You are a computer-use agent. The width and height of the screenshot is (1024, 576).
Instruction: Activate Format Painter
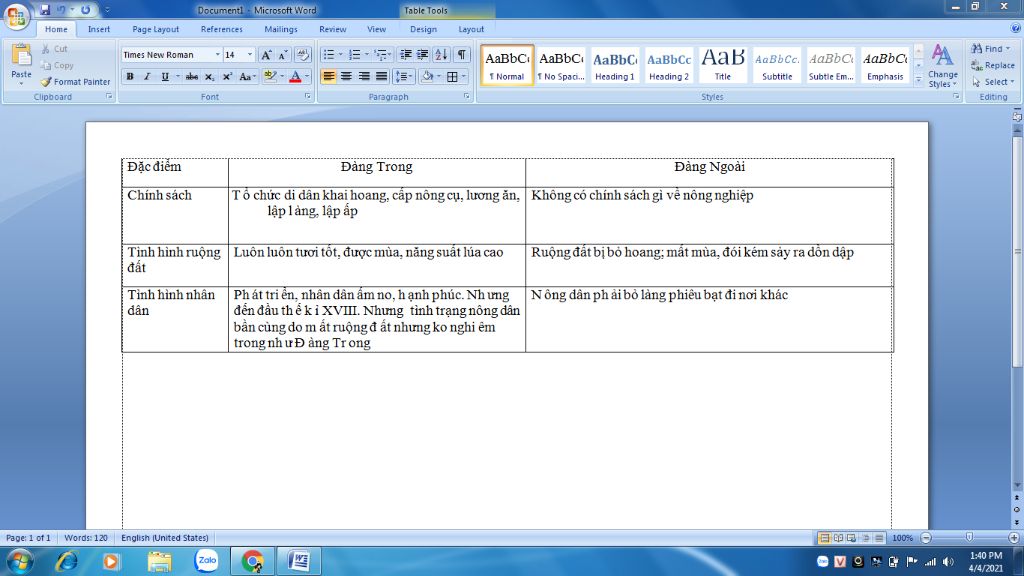click(x=75, y=82)
